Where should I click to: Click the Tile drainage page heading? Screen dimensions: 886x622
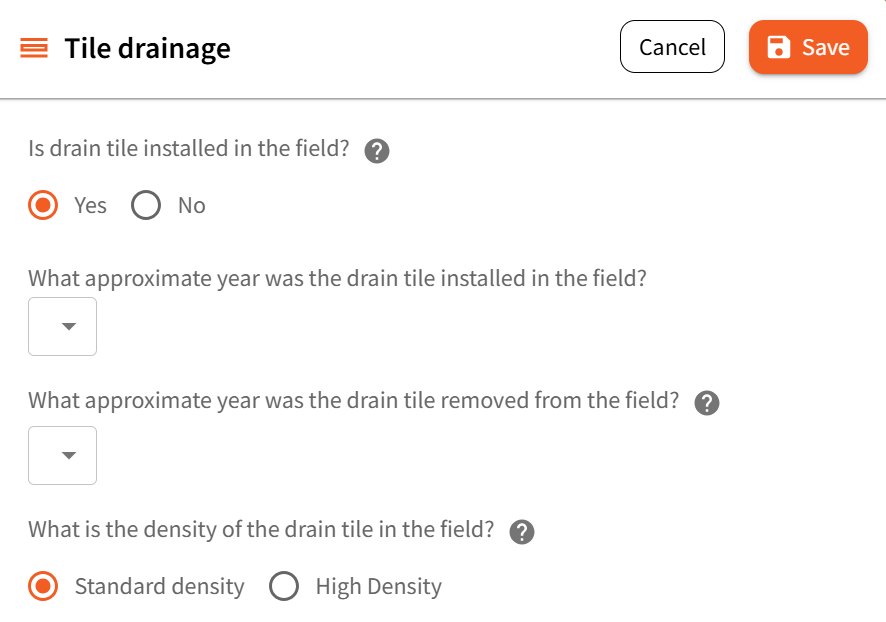tap(148, 48)
